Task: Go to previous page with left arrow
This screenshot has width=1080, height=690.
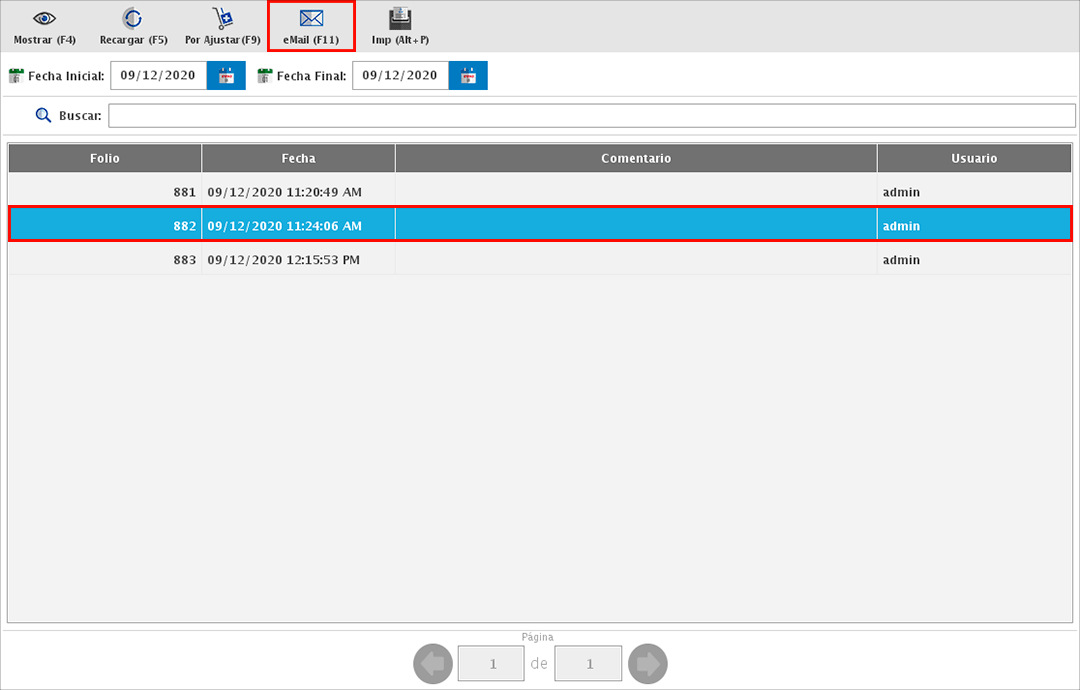Action: [433, 663]
